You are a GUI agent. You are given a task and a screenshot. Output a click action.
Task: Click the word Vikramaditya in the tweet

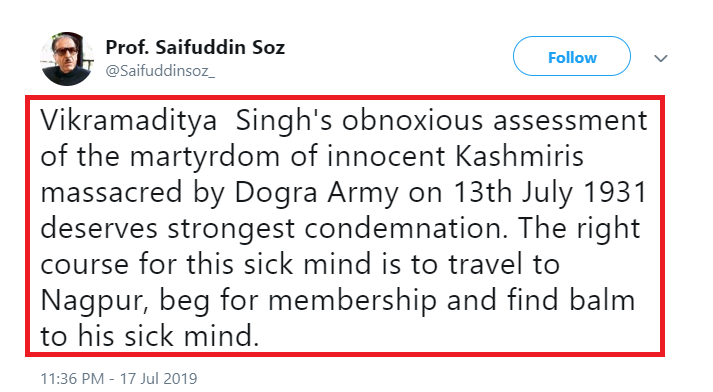point(129,121)
